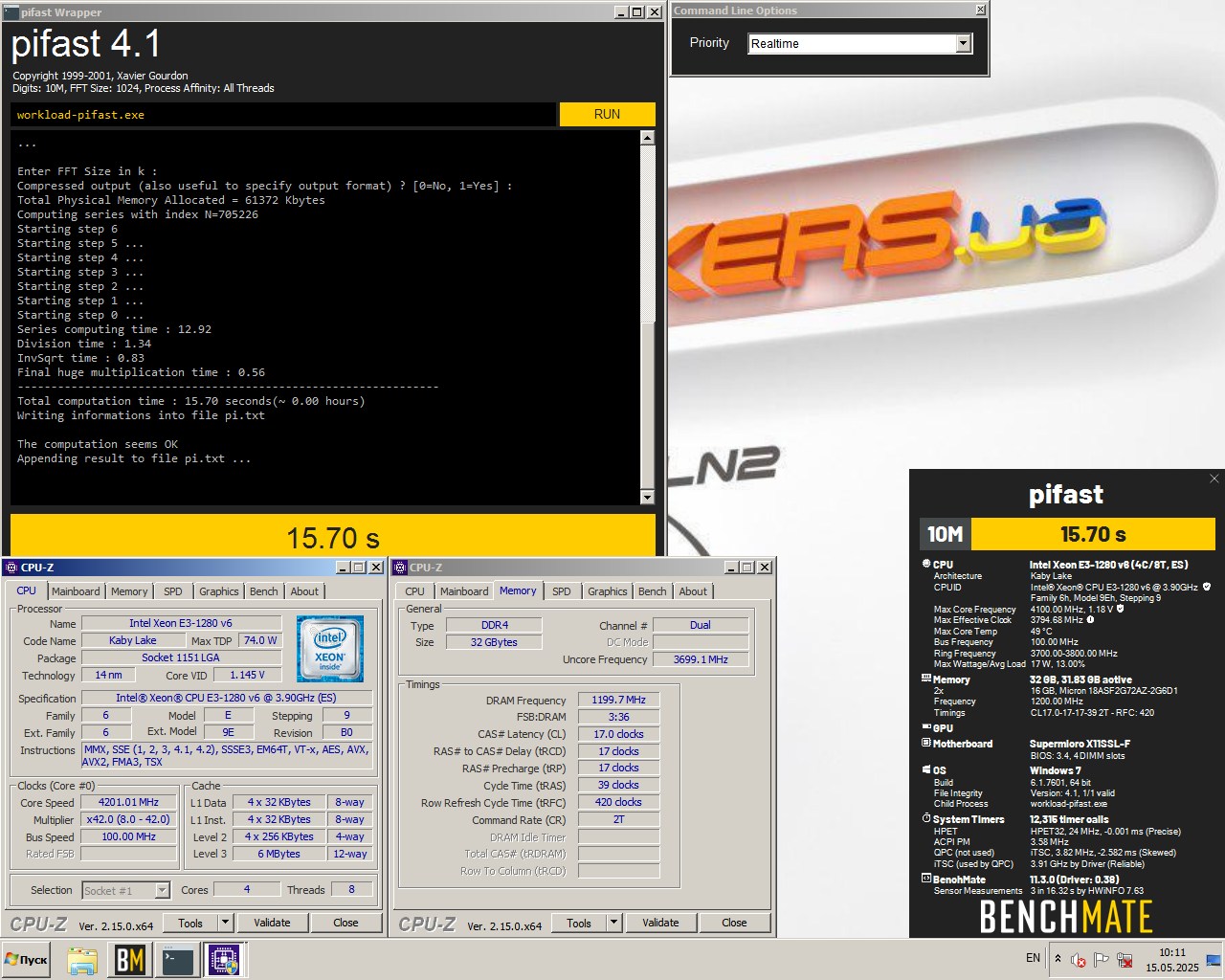Open SPD tab in CPU-Z processor window
This screenshot has width=1225, height=980.
(173, 591)
